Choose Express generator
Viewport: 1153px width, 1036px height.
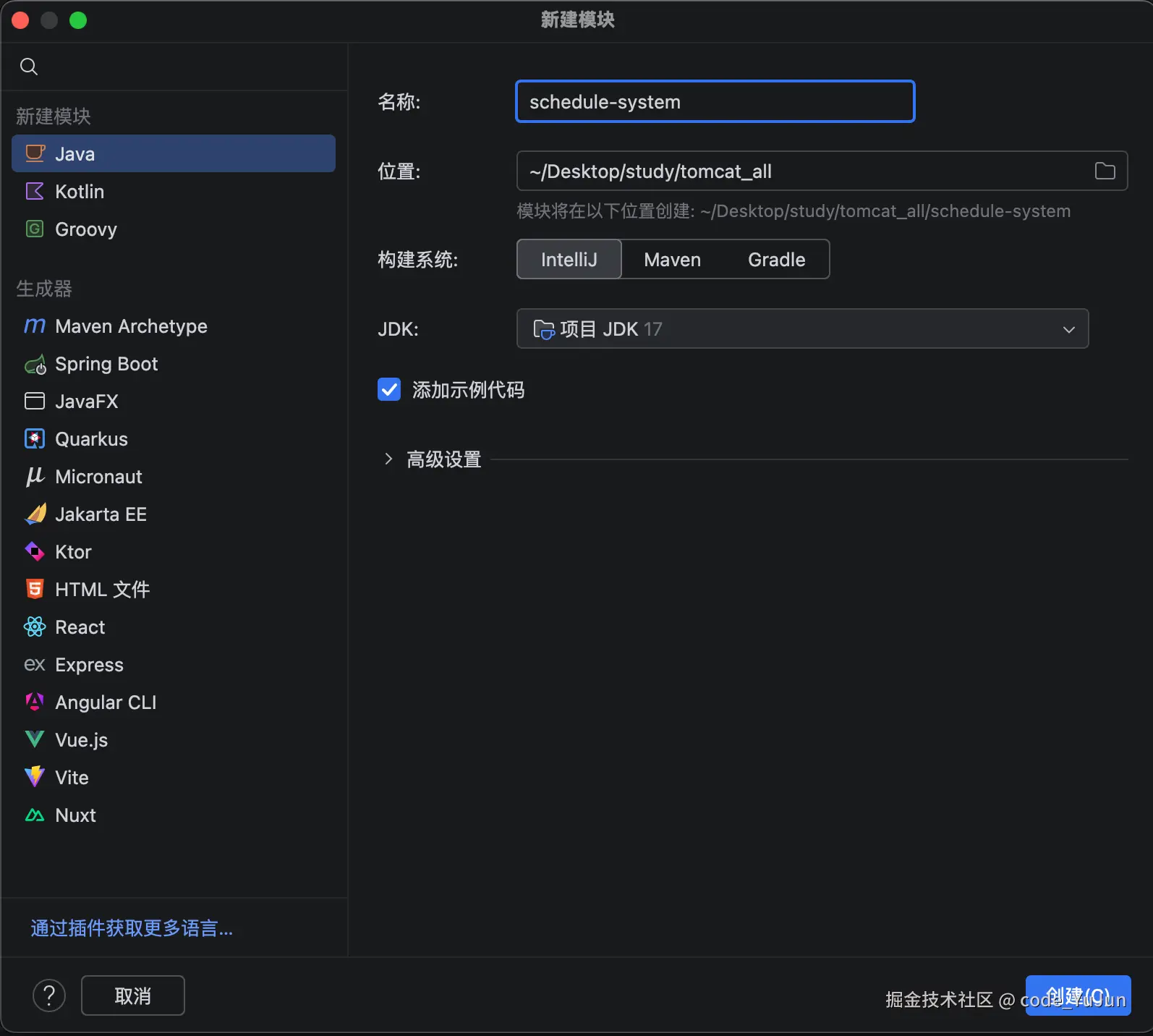point(174,664)
